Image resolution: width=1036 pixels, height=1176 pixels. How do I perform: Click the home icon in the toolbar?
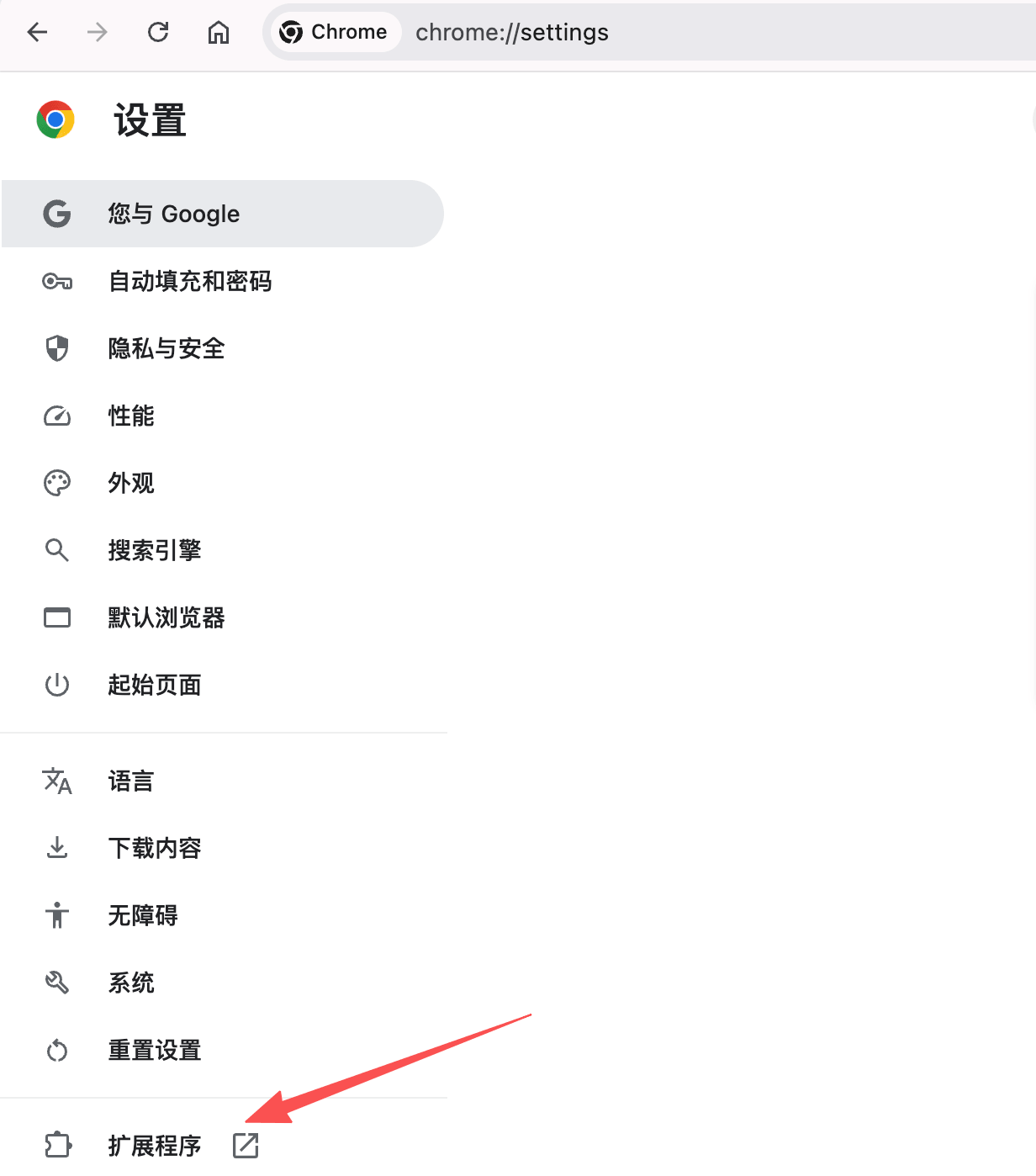tap(218, 32)
